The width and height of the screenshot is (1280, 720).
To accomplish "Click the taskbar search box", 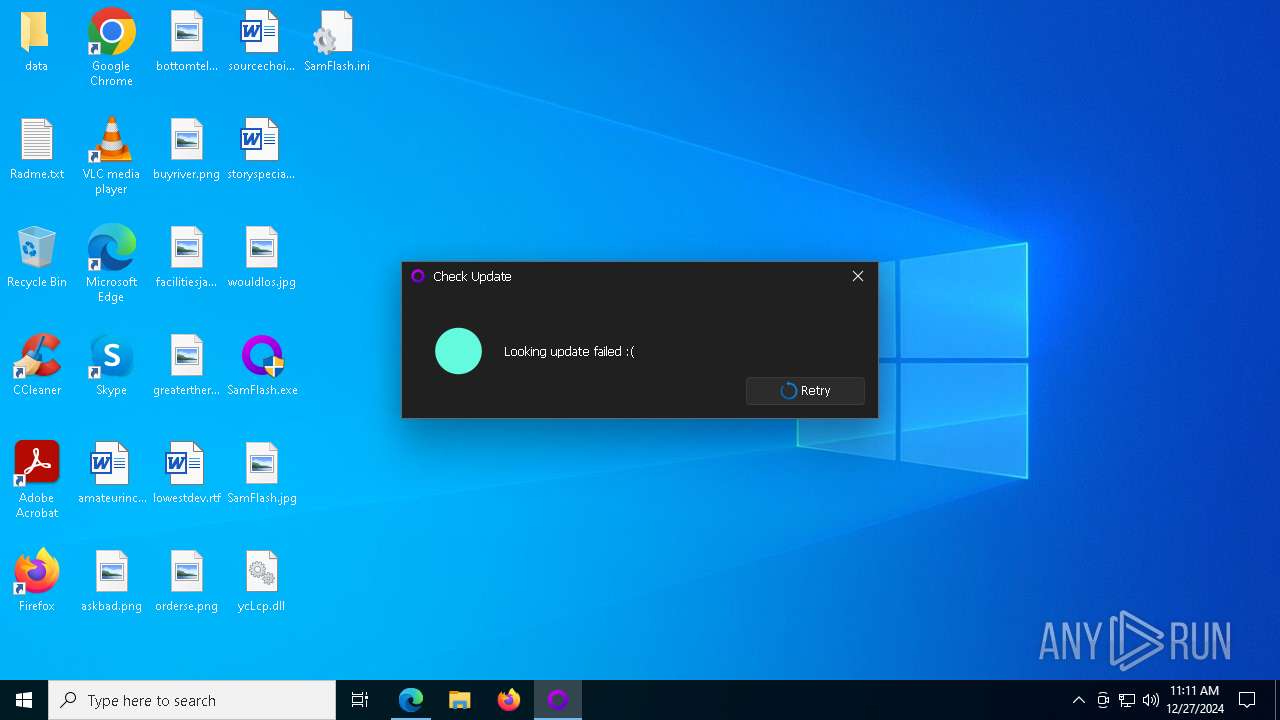I will (x=192, y=700).
